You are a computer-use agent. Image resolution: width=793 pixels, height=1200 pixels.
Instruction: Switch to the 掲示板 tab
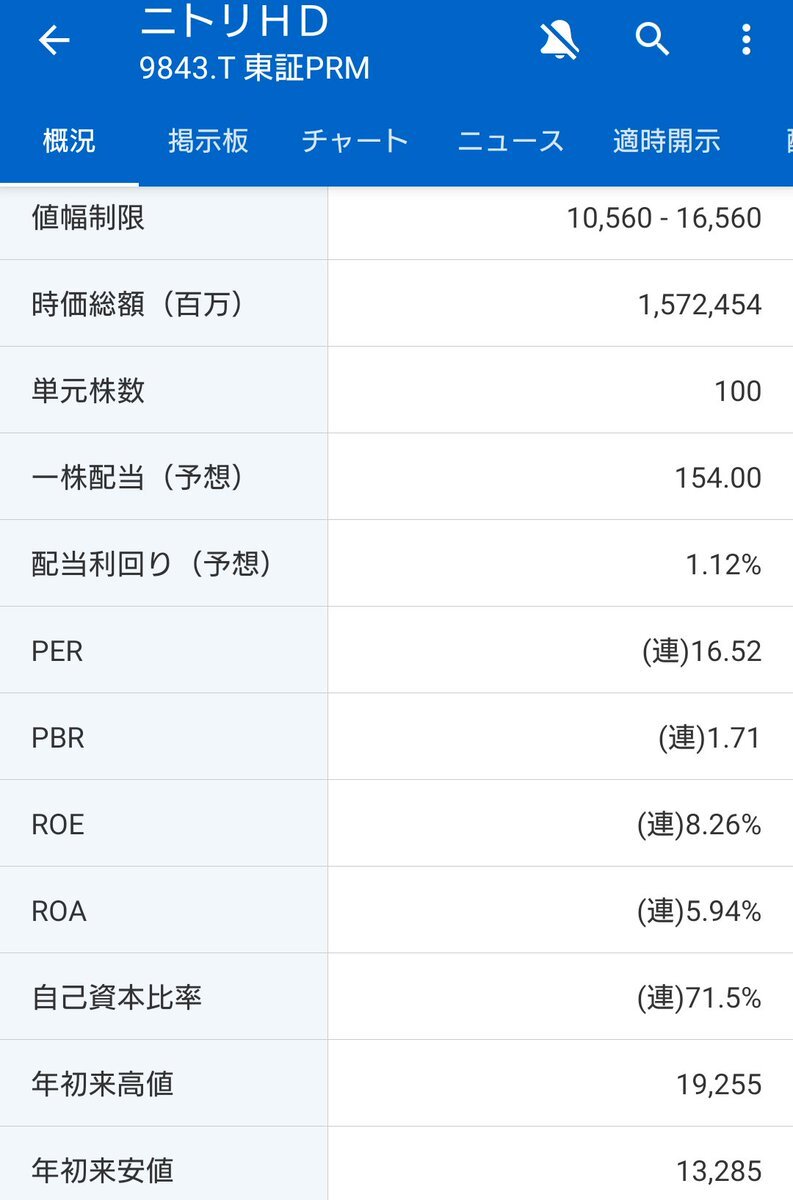click(x=208, y=141)
